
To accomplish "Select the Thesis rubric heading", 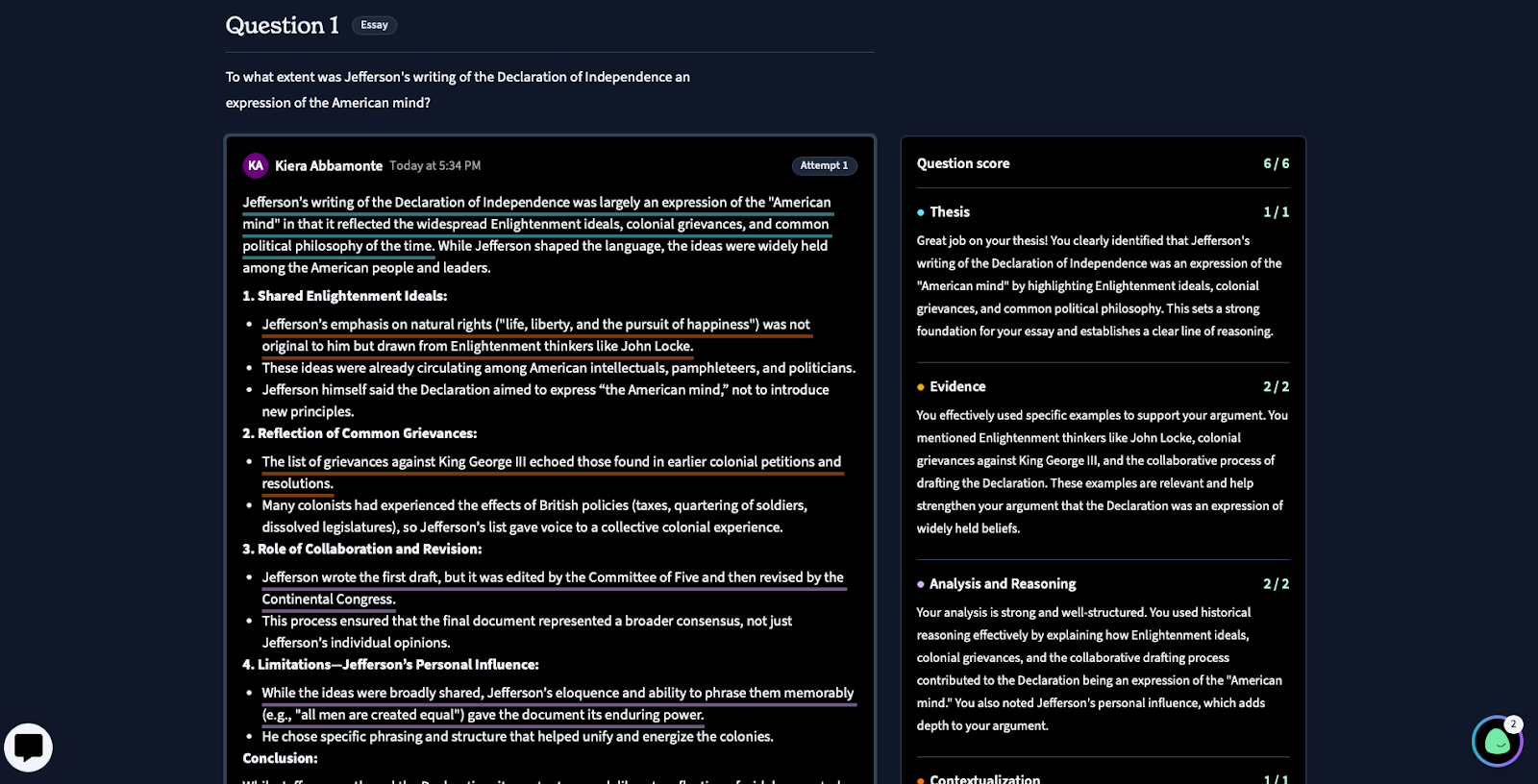I will [950, 212].
